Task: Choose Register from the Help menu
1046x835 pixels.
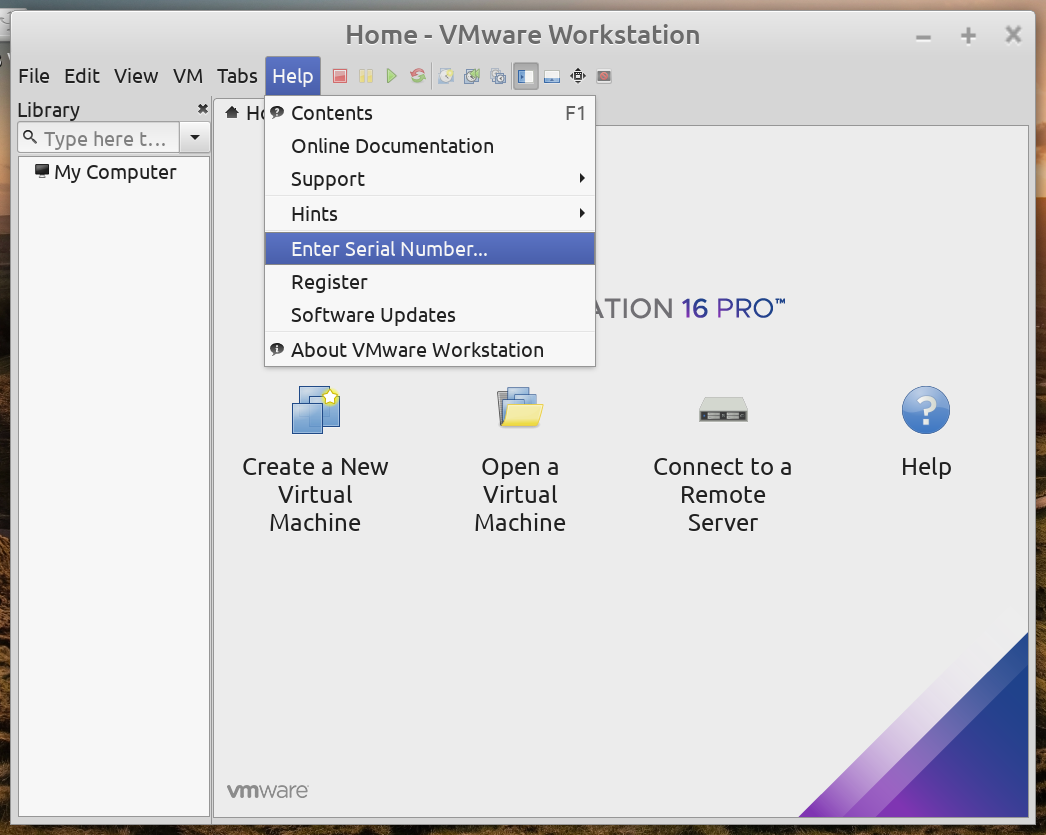Action: click(430, 282)
